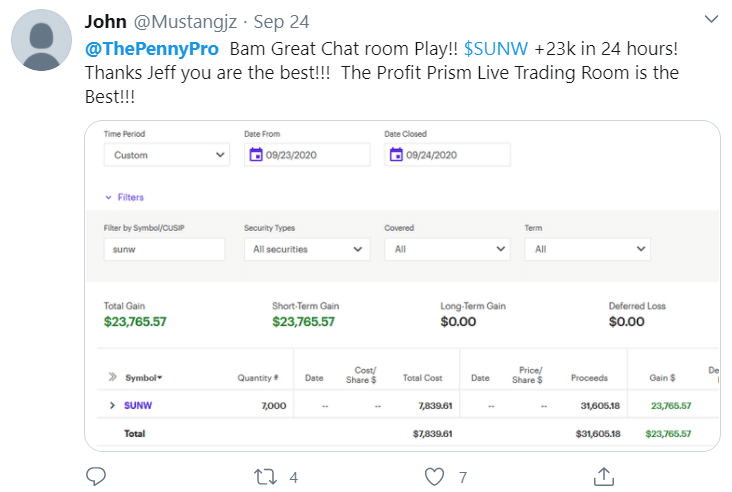Click the reply speech bubble icon
Image resolution: width=732 pixels, height=492 pixels.
(96, 477)
